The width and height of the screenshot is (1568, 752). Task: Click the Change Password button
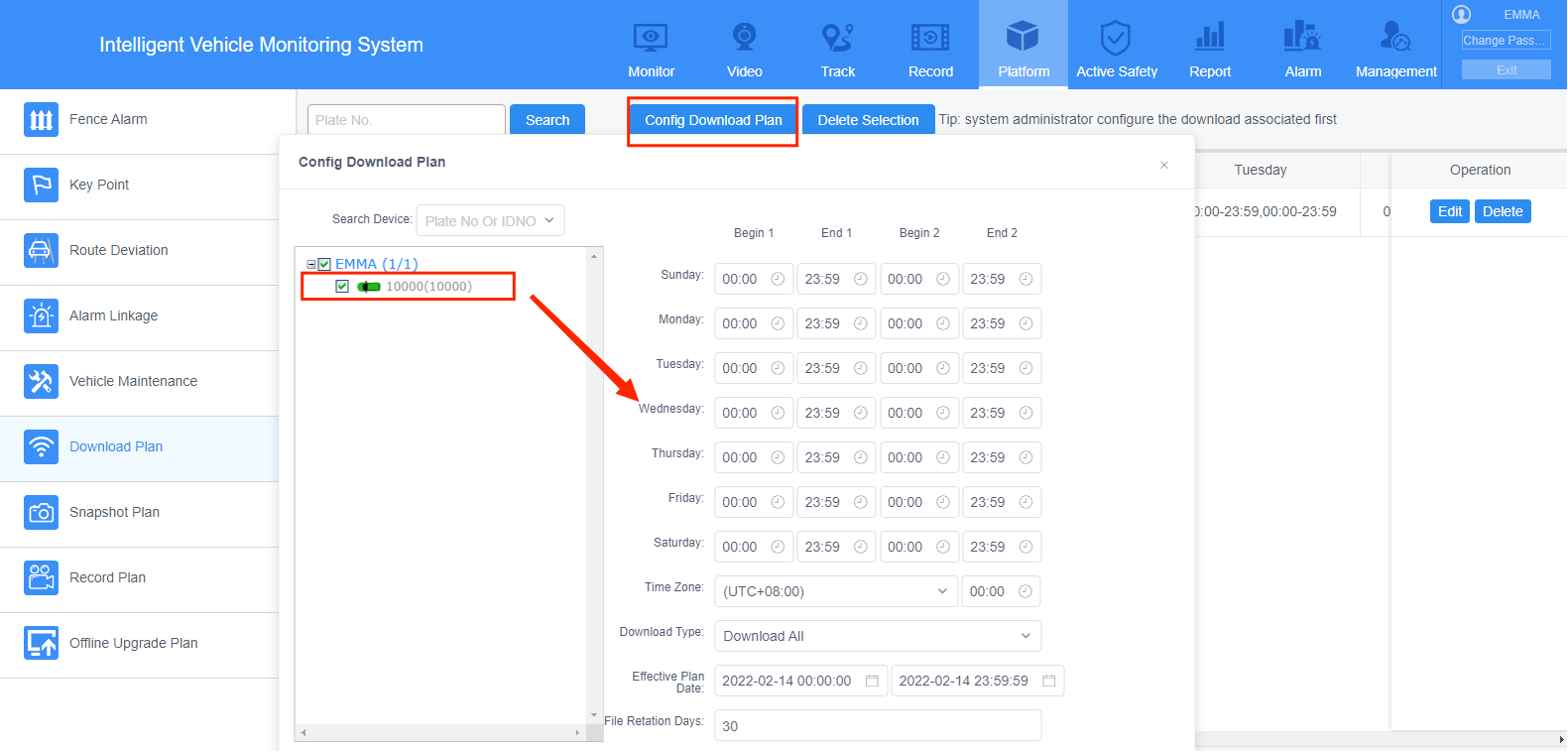click(1506, 41)
